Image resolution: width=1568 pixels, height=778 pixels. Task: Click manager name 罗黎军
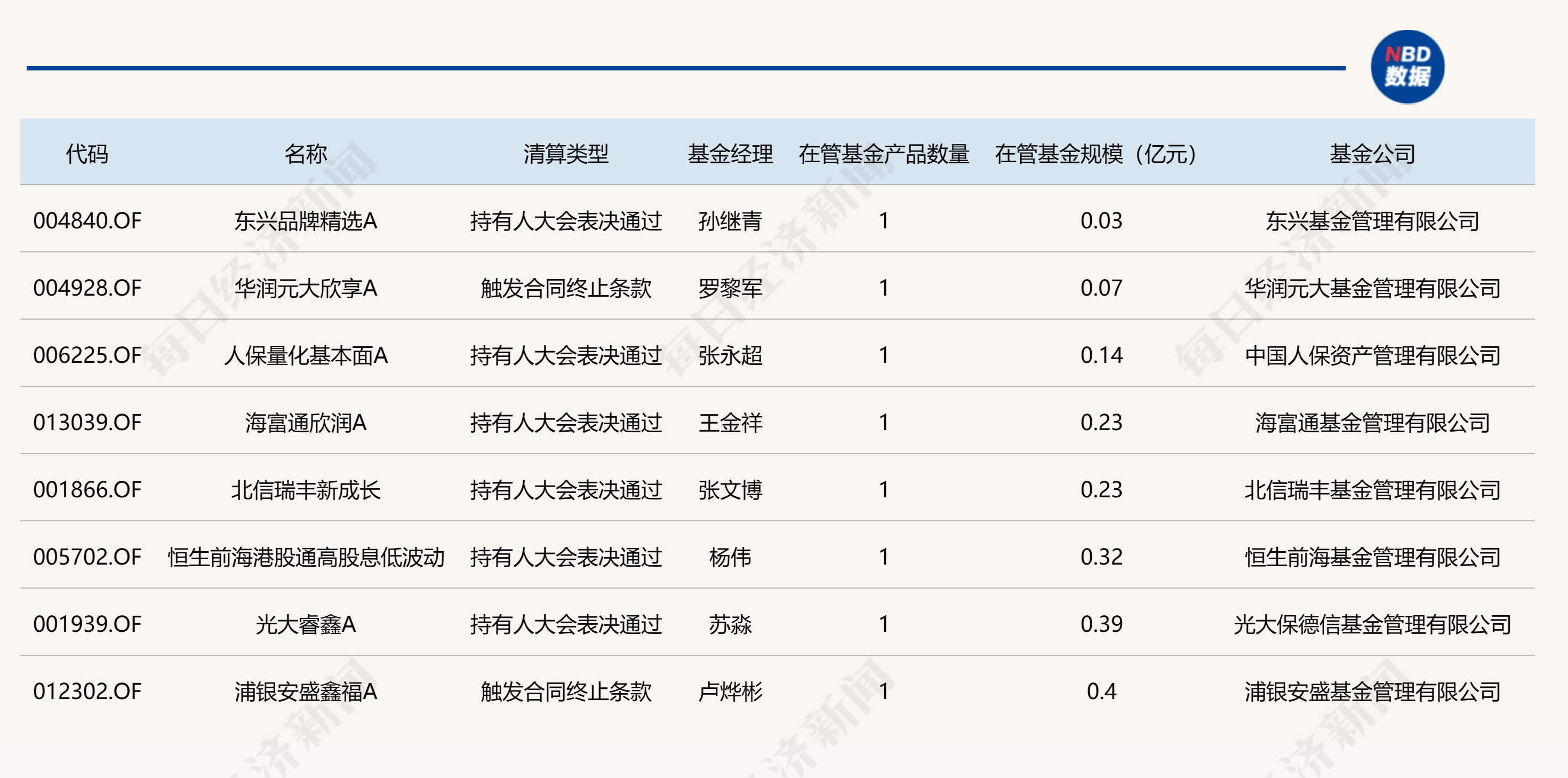tap(731, 288)
